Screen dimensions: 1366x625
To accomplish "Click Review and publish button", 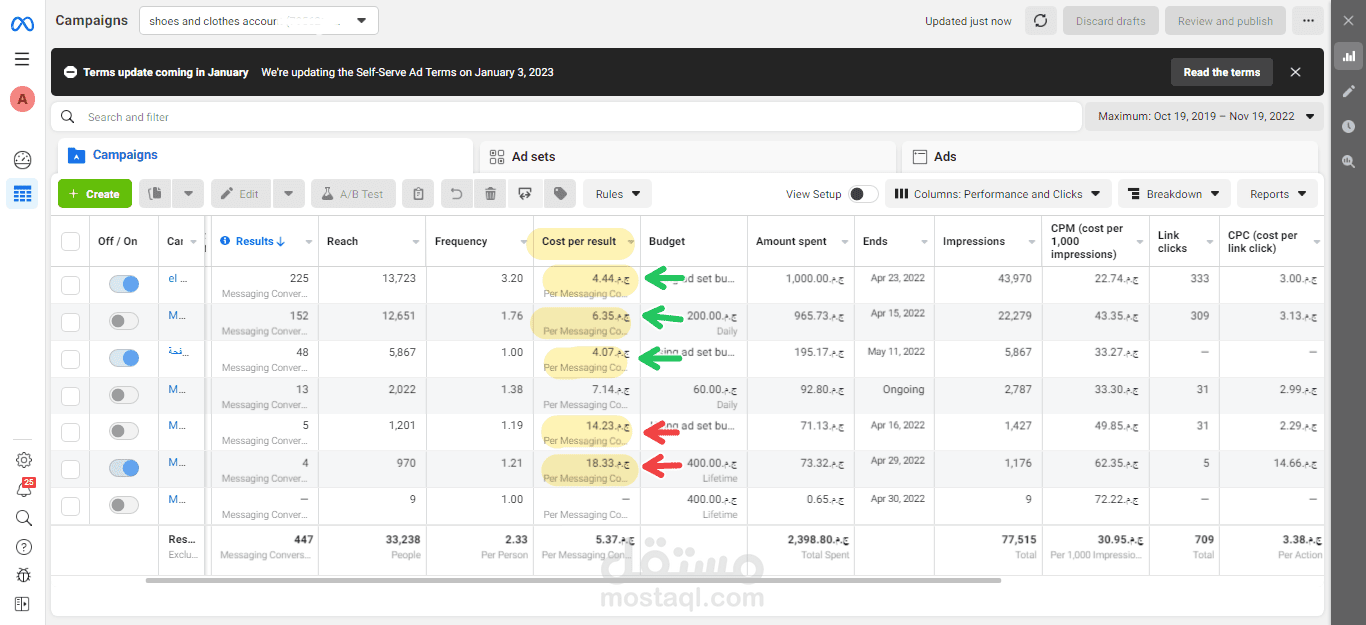I will [x=1225, y=21].
